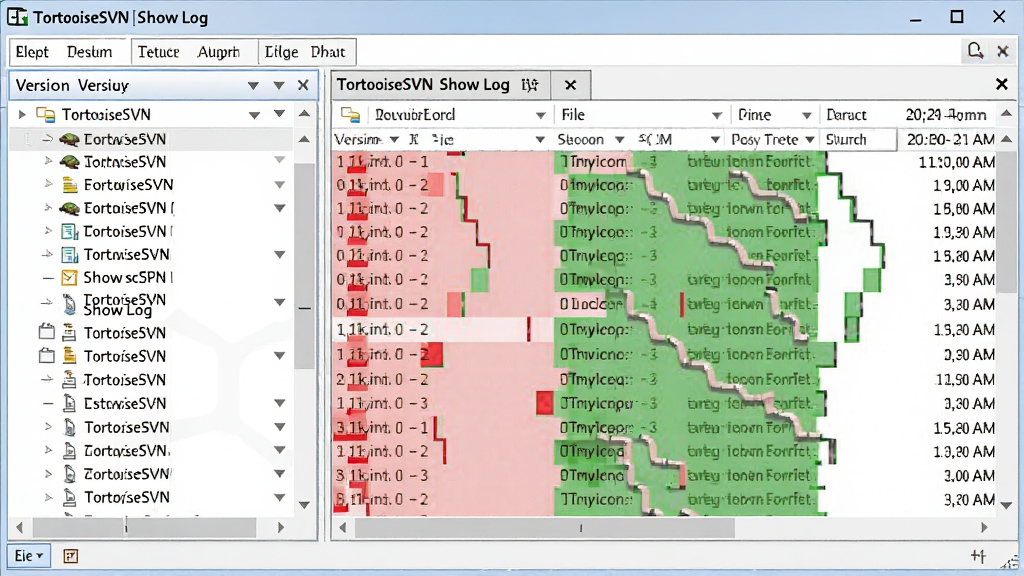Open the Elept menu

[32, 52]
